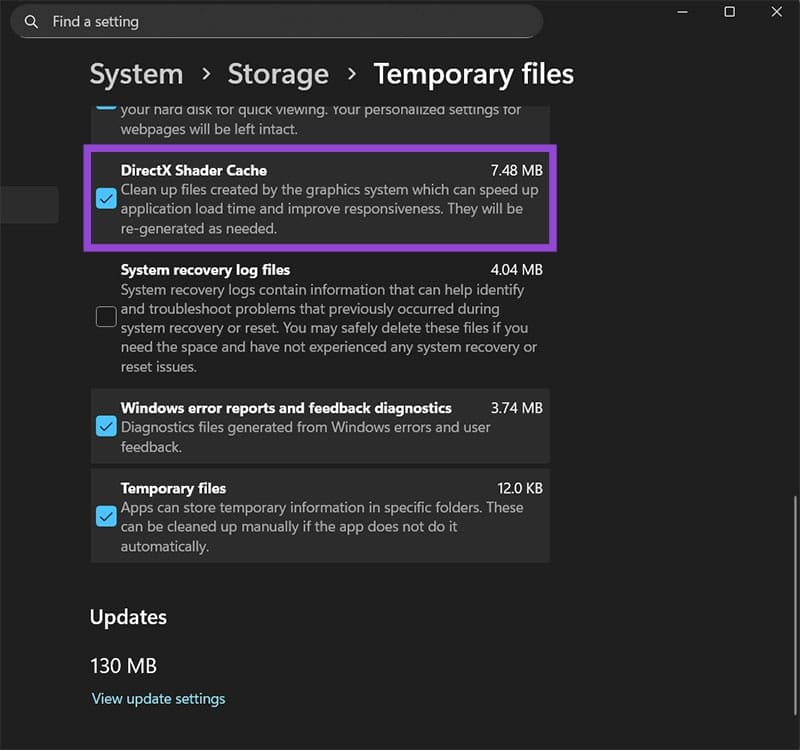The image size is (800, 750).
Task: Go back to System in the breadcrumb
Action: click(136, 74)
